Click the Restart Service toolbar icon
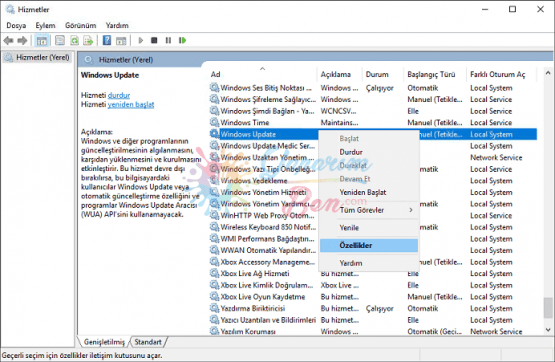Image resolution: width=555 pixels, height=362 pixels. (x=183, y=40)
